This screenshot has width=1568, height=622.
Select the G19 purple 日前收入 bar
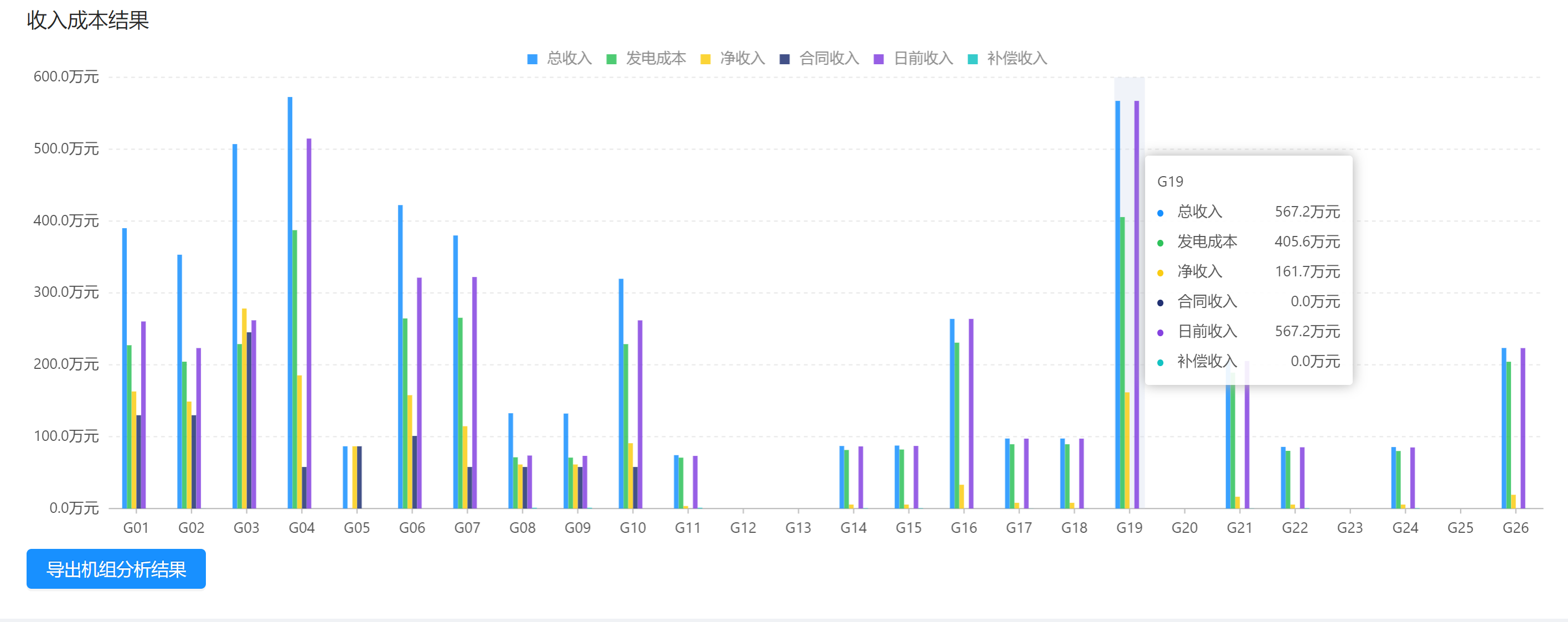[1136, 305]
